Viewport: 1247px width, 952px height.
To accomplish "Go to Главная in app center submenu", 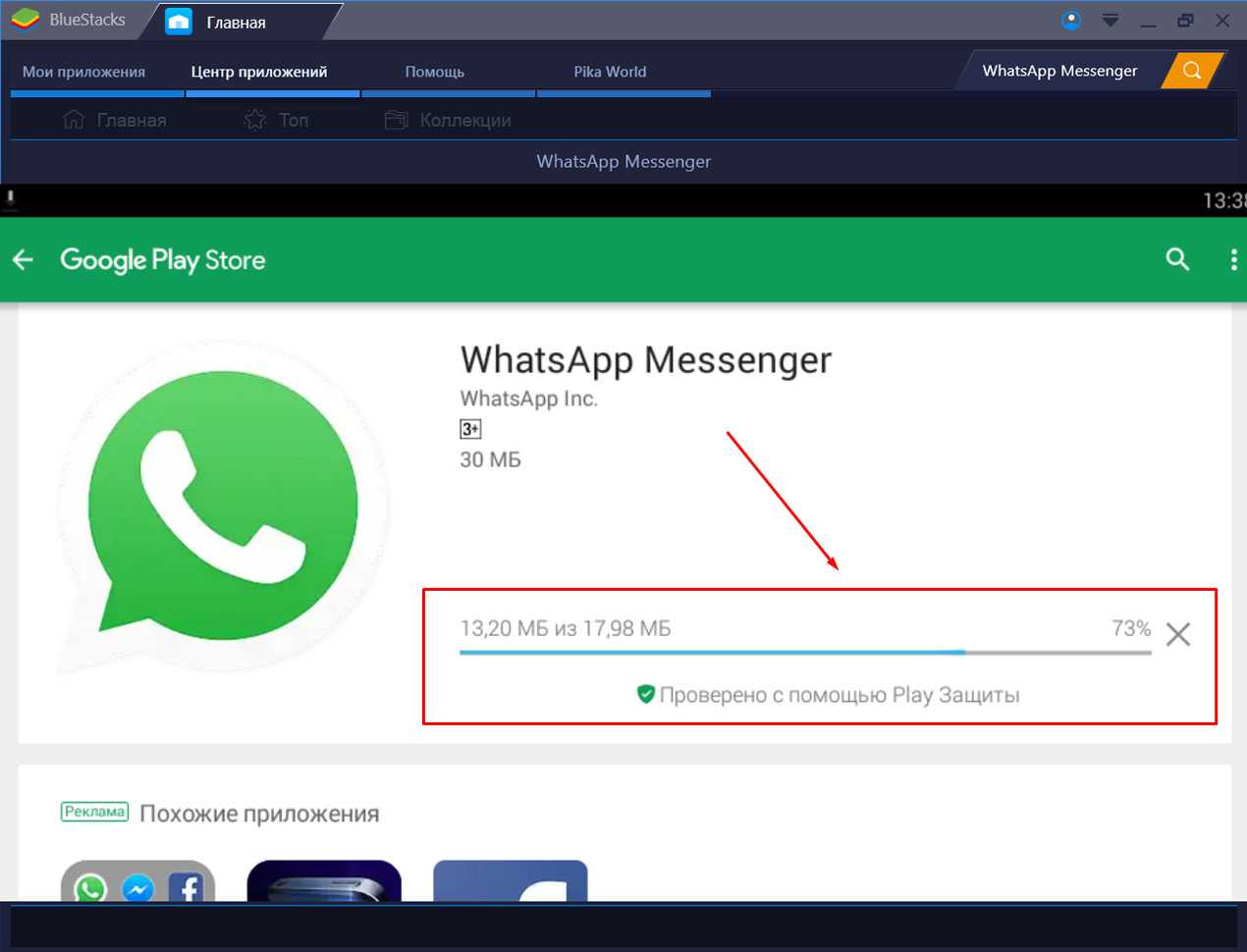I will coord(114,120).
